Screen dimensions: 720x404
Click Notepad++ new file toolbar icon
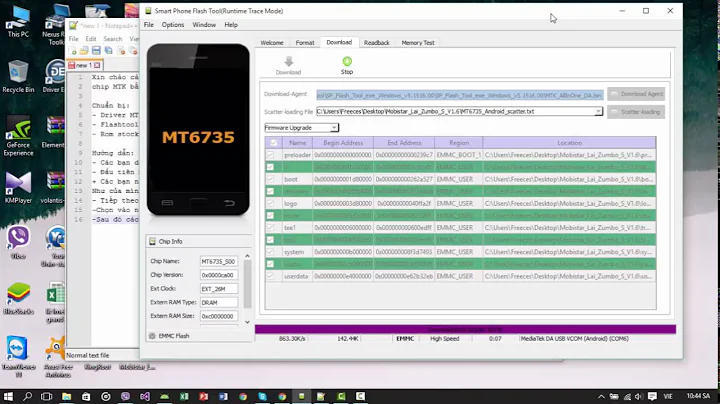(73, 50)
